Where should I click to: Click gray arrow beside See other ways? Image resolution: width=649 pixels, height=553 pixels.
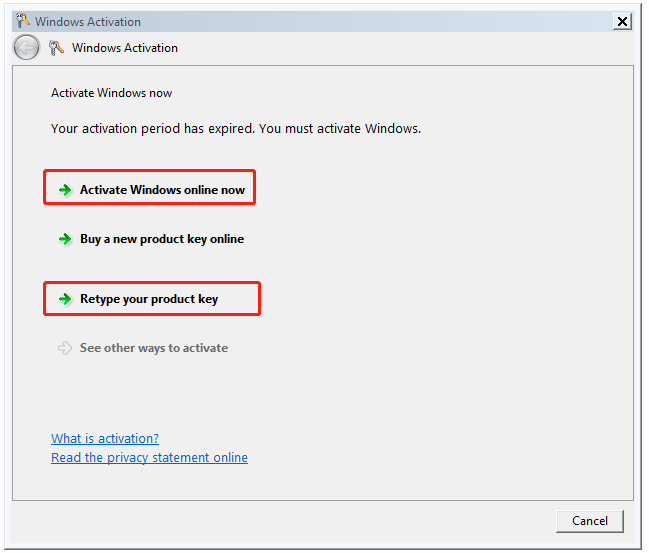click(65, 348)
